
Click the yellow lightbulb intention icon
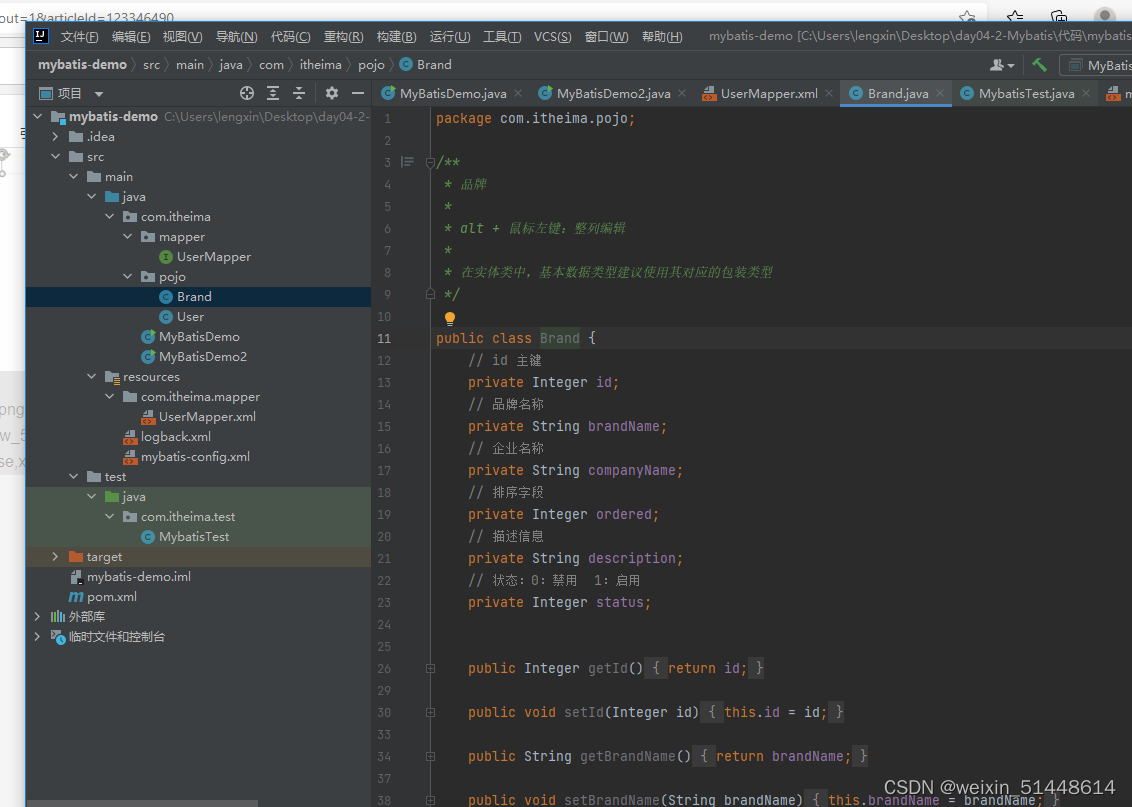click(450, 318)
